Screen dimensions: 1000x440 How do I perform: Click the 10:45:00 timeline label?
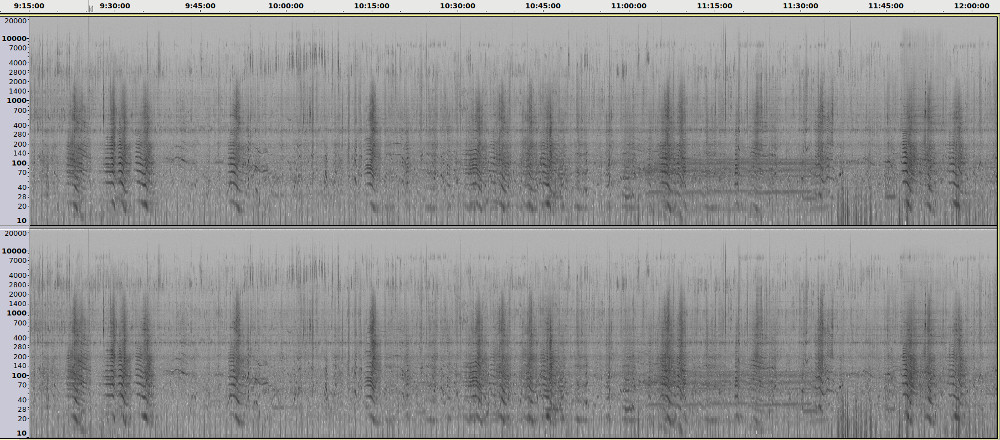pos(543,5)
